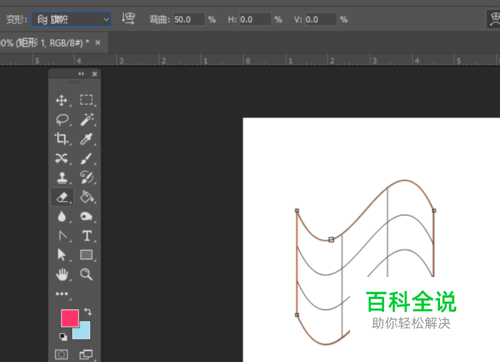Select the Horizontal Type tool
The width and height of the screenshot is (500, 362).
(x=87, y=236)
